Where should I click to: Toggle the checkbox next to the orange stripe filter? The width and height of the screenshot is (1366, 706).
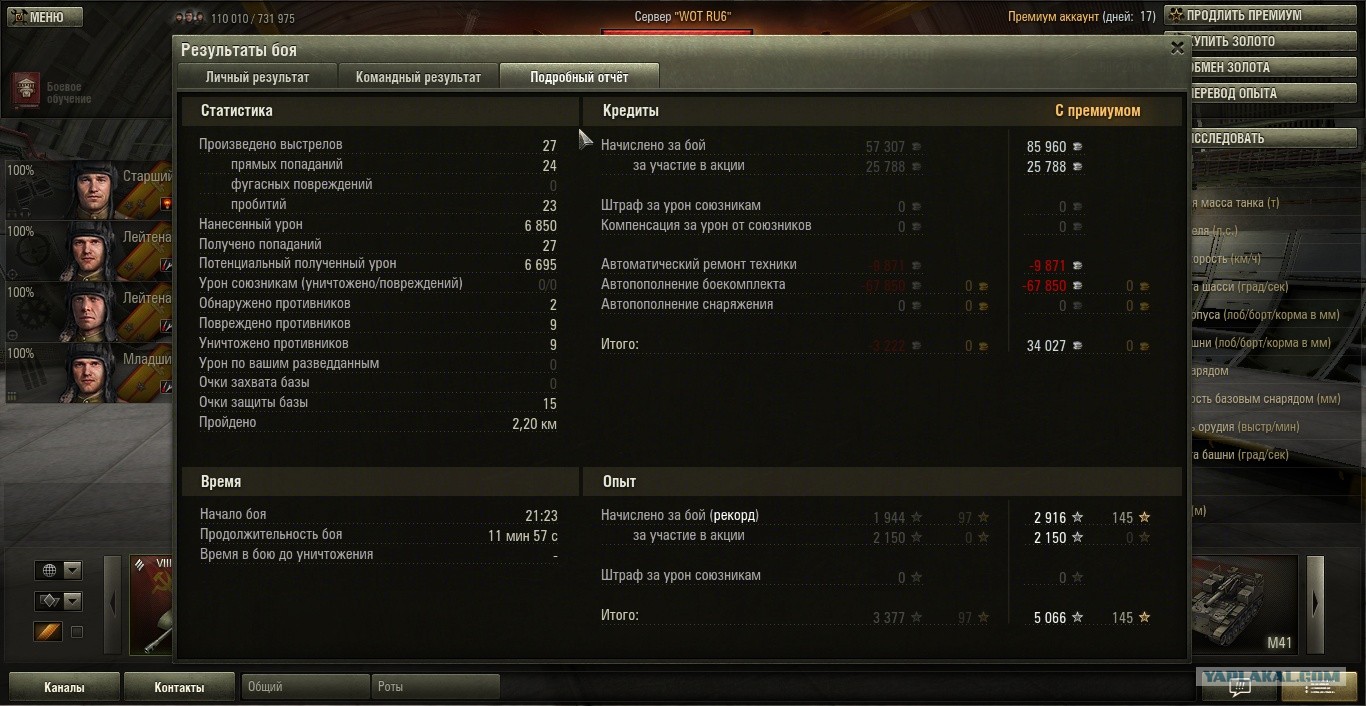(77, 632)
